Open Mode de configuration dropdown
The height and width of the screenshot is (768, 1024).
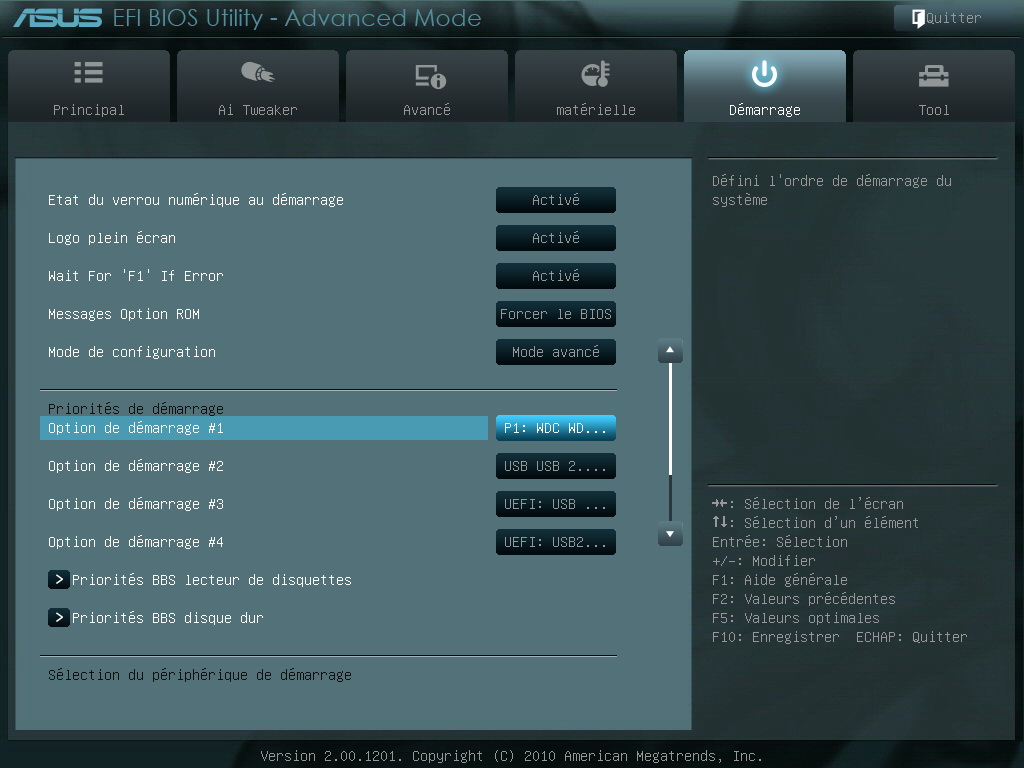pos(556,352)
